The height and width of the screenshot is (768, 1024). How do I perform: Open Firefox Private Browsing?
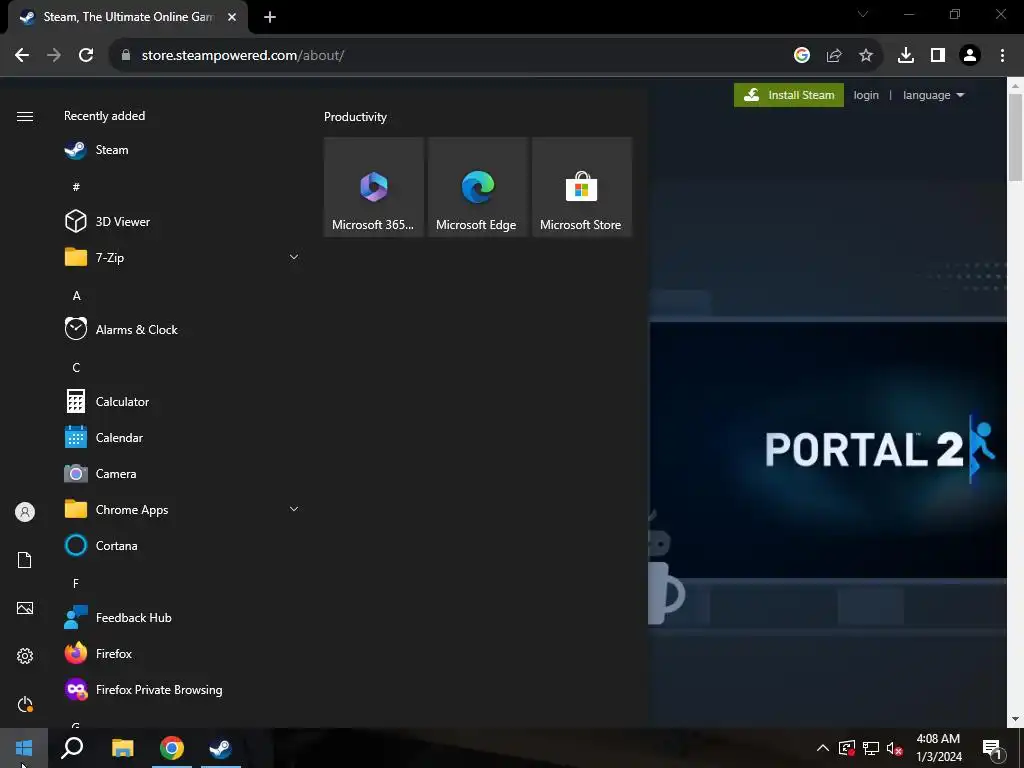click(x=182, y=690)
